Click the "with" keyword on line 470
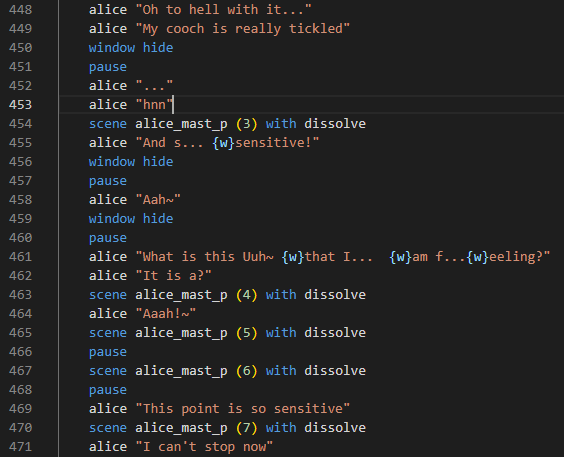This screenshot has width=564, height=457. pyautogui.click(x=281, y=428)
